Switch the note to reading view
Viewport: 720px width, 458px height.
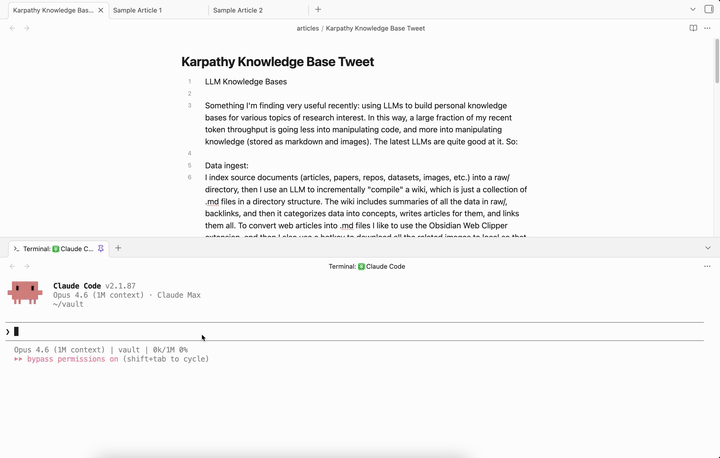point(693,28)
